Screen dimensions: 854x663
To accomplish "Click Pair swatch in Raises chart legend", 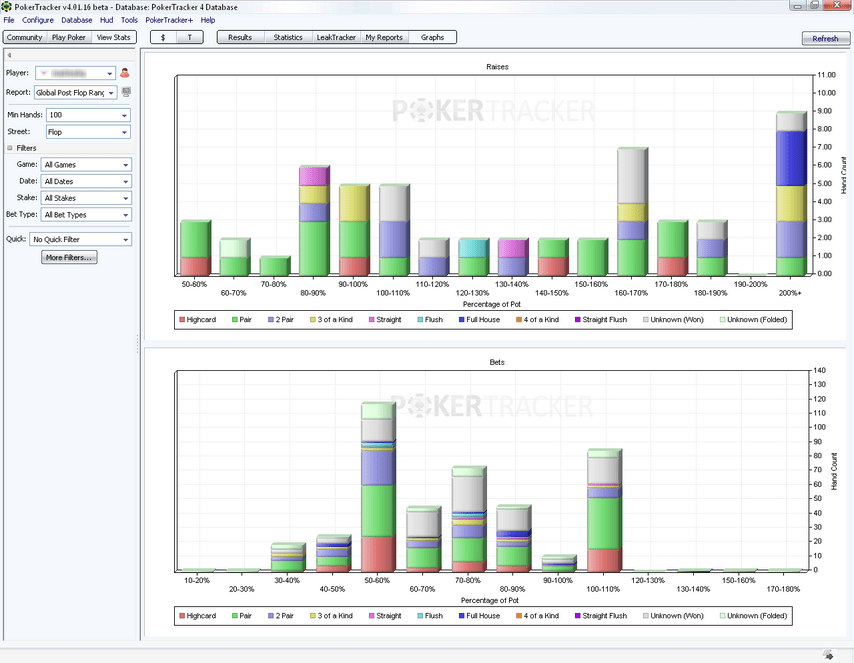I will coord(235,320).
